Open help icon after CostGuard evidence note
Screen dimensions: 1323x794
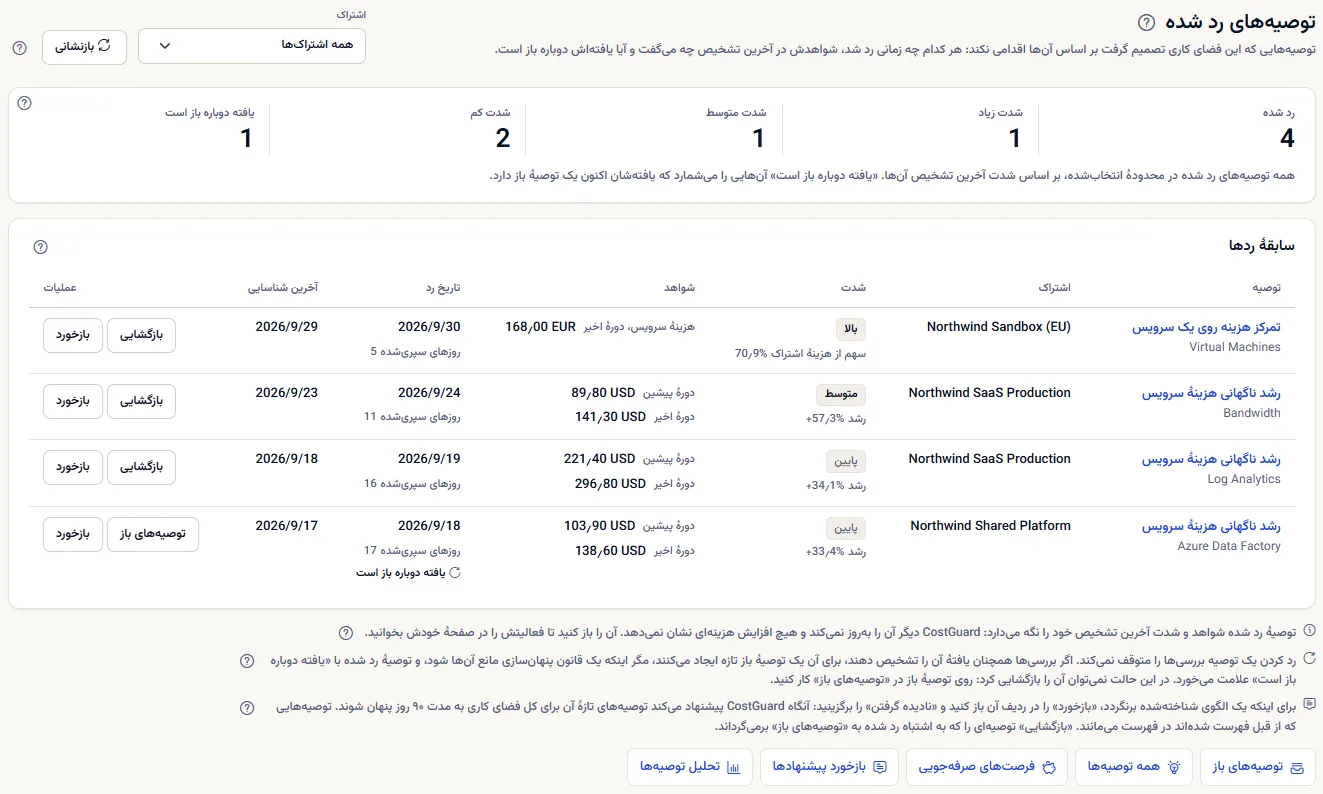point(346,633)
